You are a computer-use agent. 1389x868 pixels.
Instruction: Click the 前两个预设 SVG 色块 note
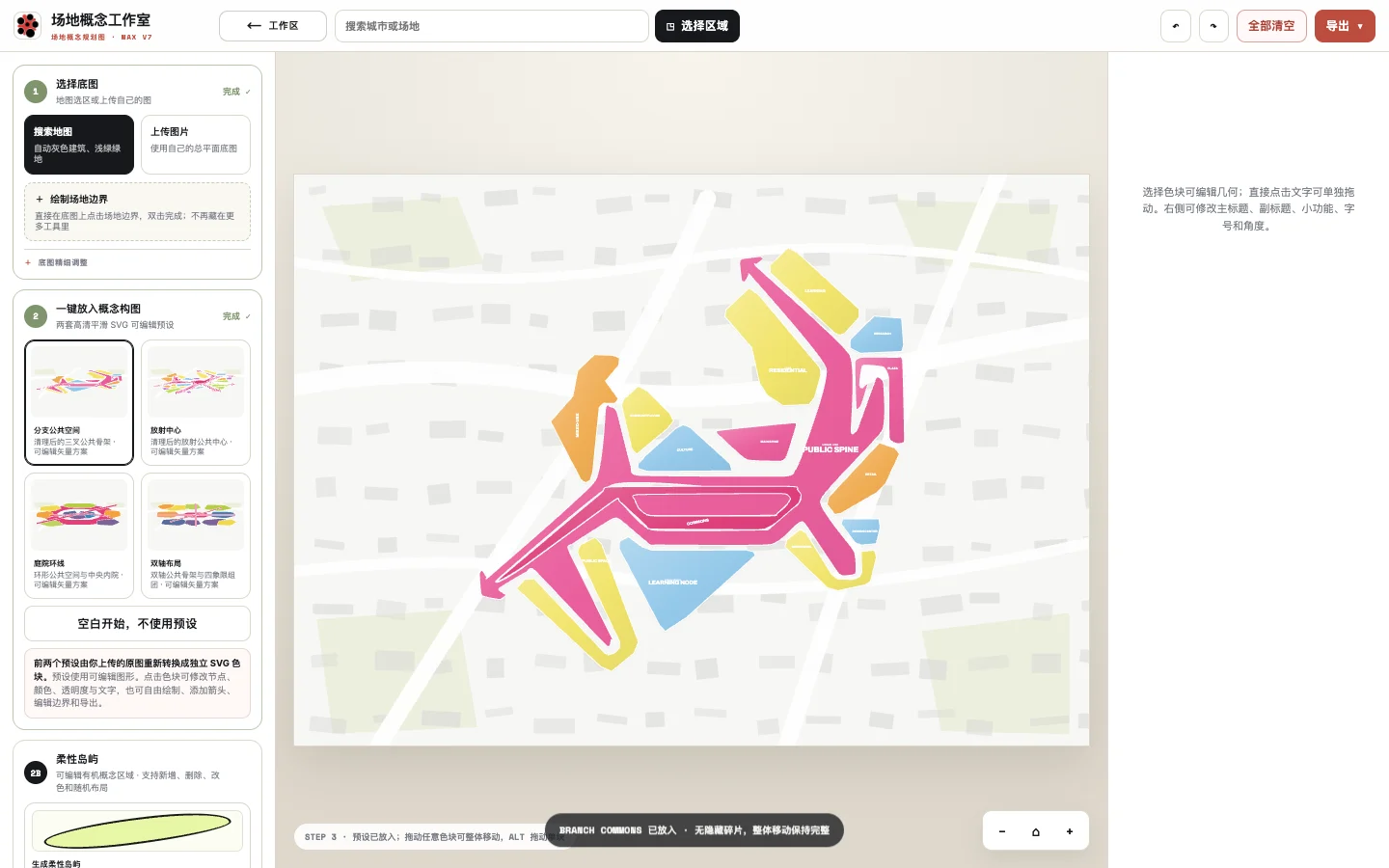(137, 683)
